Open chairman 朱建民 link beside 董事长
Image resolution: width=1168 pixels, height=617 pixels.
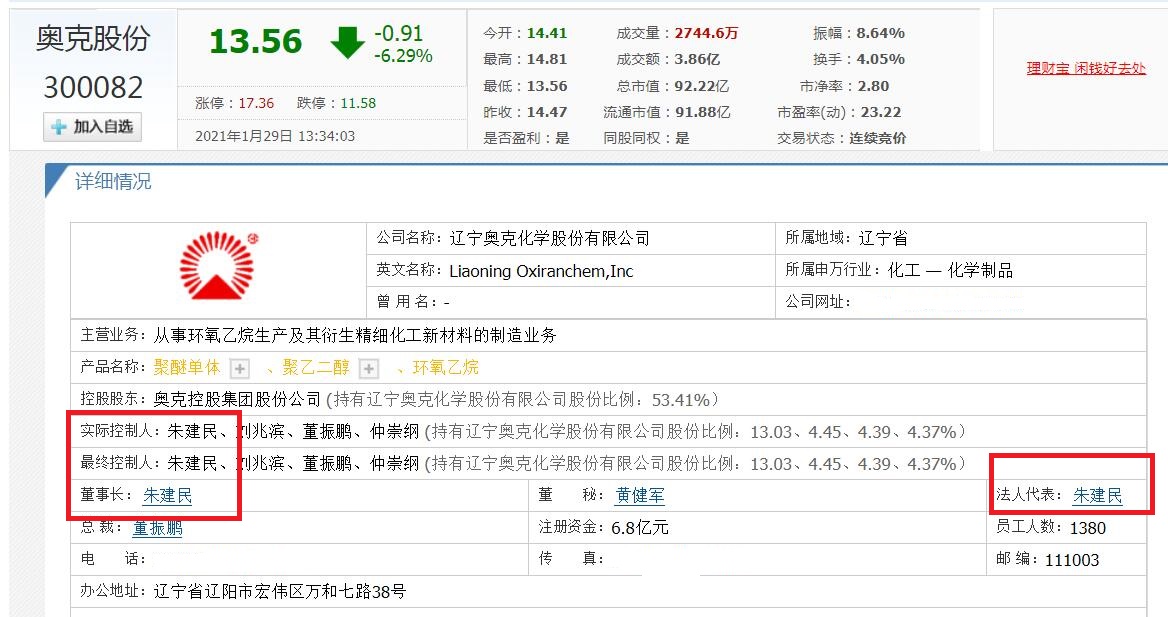tap(168, 496)
